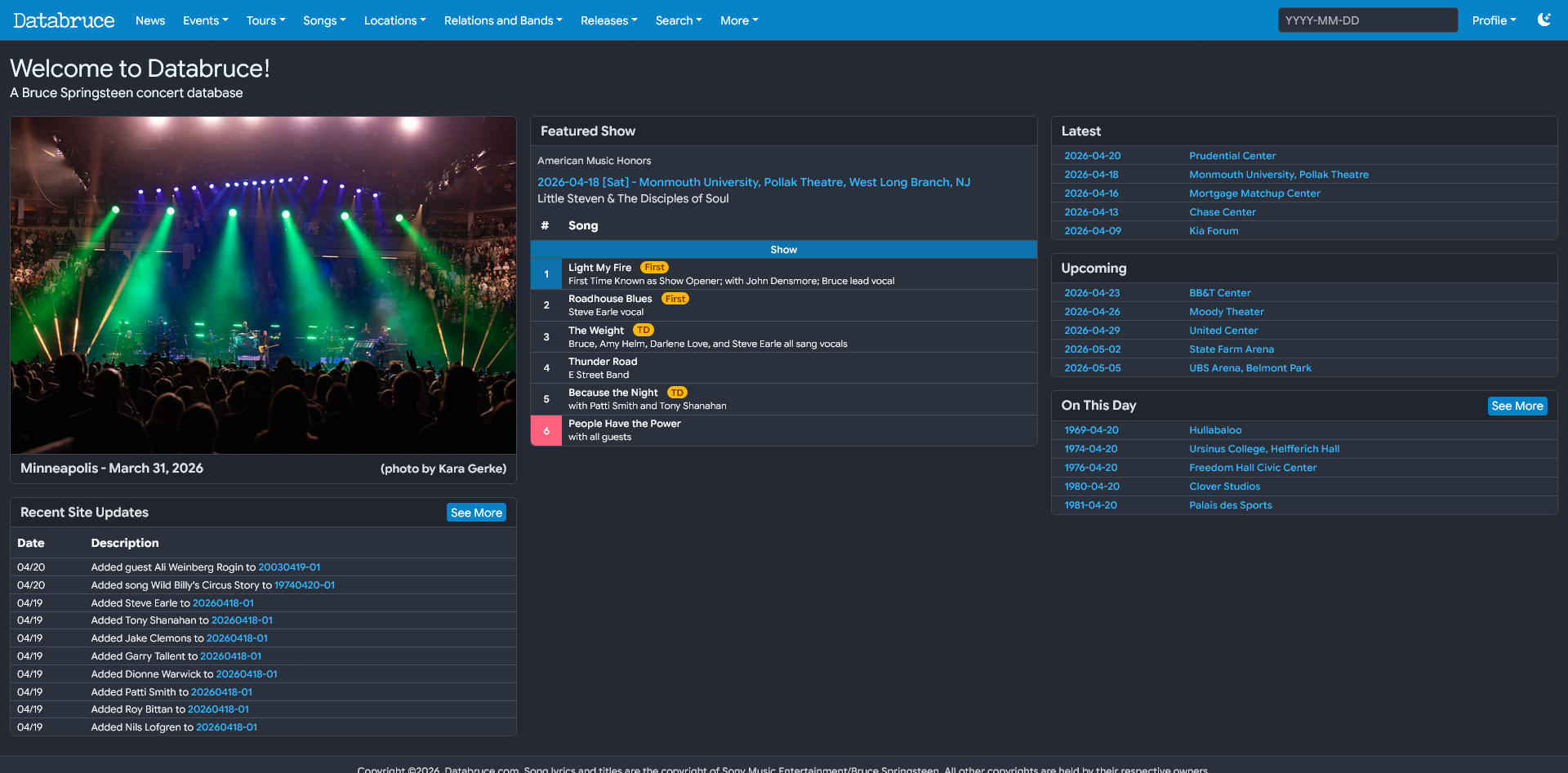Expand the Tours dropdown
The width and height of the screenshot is (1568, 773).
265,20
